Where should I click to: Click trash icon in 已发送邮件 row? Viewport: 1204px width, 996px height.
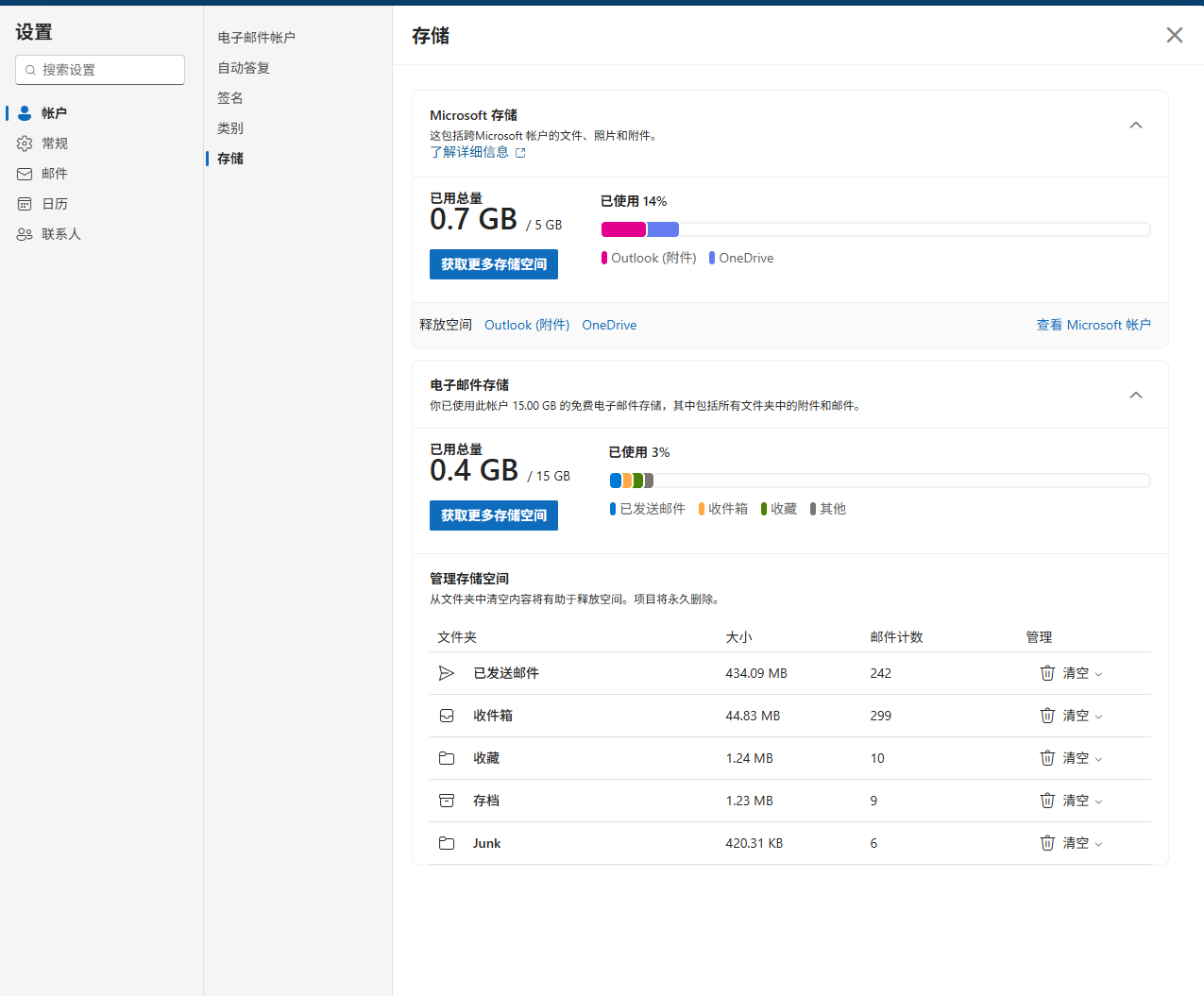point(1047,673)
